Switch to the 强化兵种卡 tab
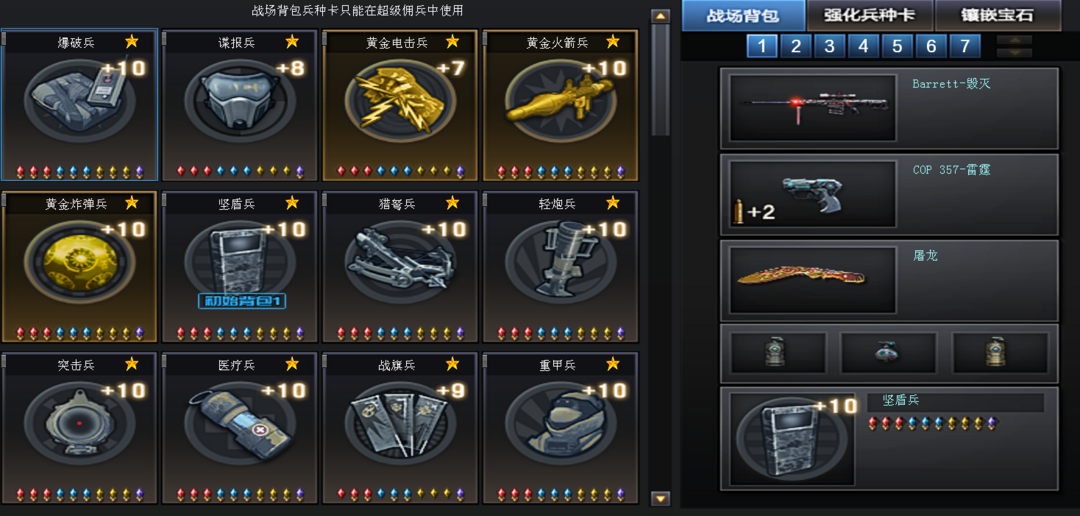The width and height of the screenshot is (1080, 516). [870, 15]
